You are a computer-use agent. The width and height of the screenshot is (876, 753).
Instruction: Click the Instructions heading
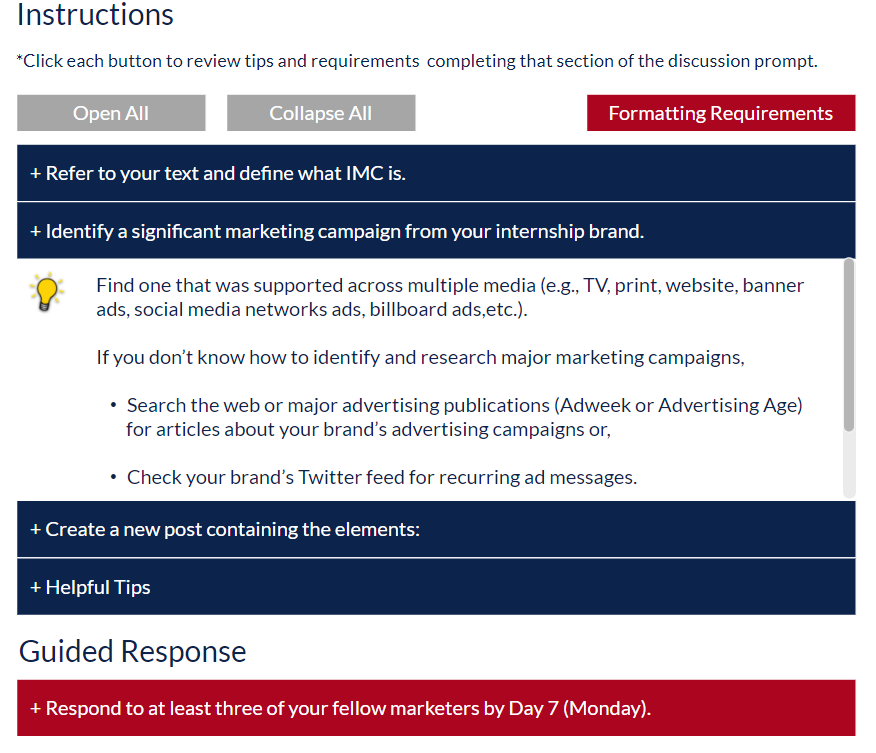(96, 15)
